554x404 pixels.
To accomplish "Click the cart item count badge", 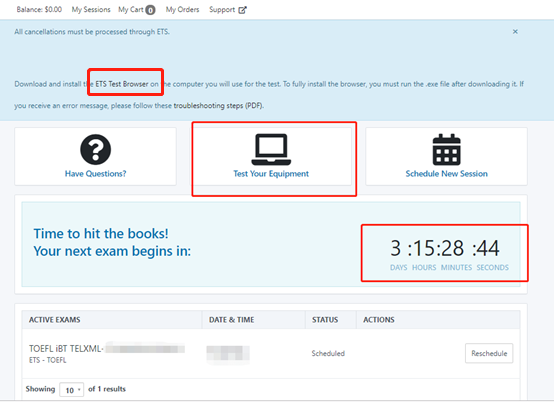I will [x=151, y=10].
